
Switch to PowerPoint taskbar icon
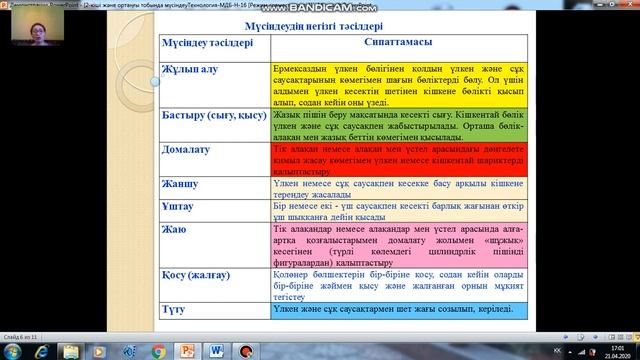click(x=187, y=351)
